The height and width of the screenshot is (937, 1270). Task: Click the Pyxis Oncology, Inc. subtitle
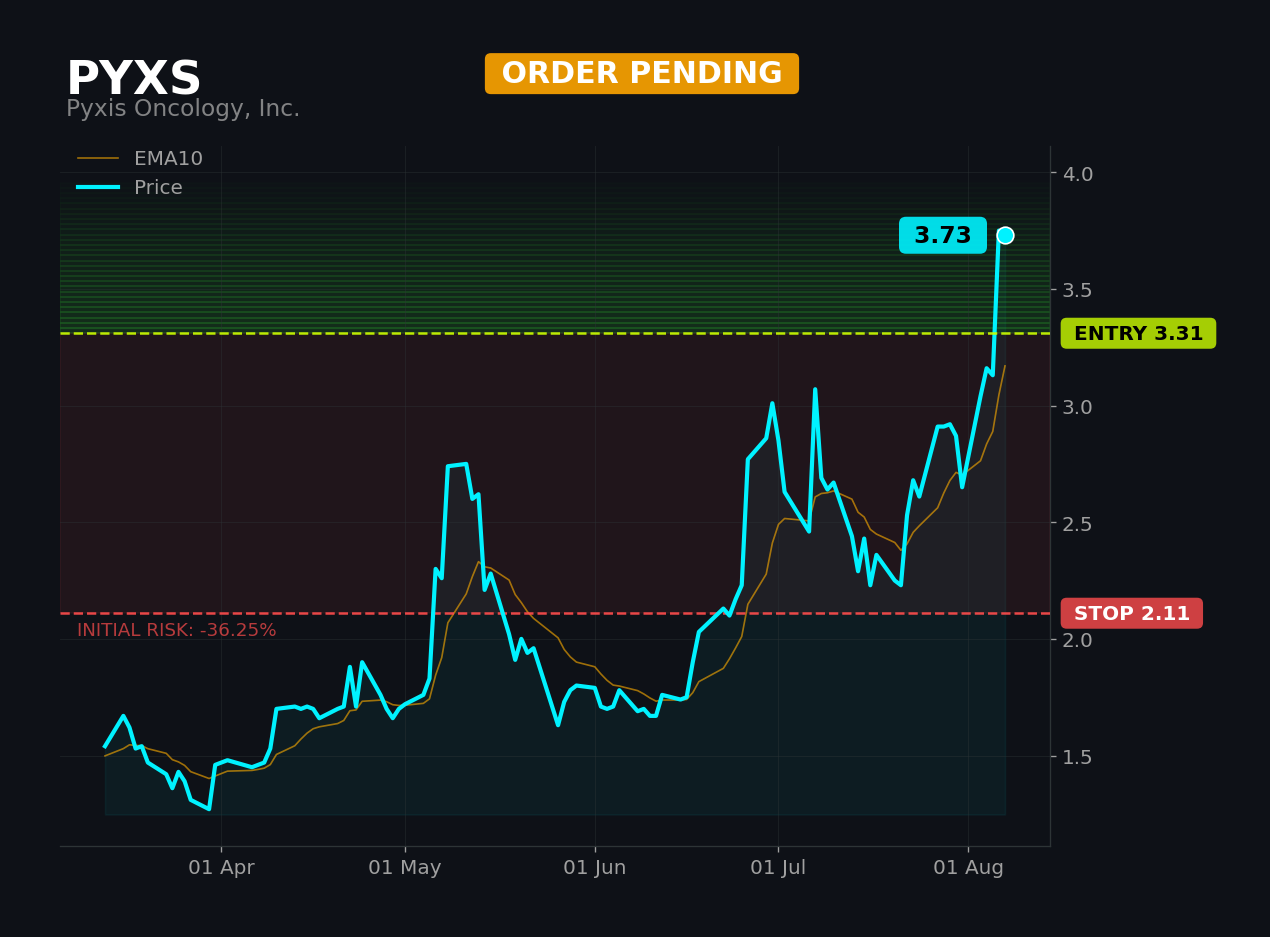(x=183, y=109)
